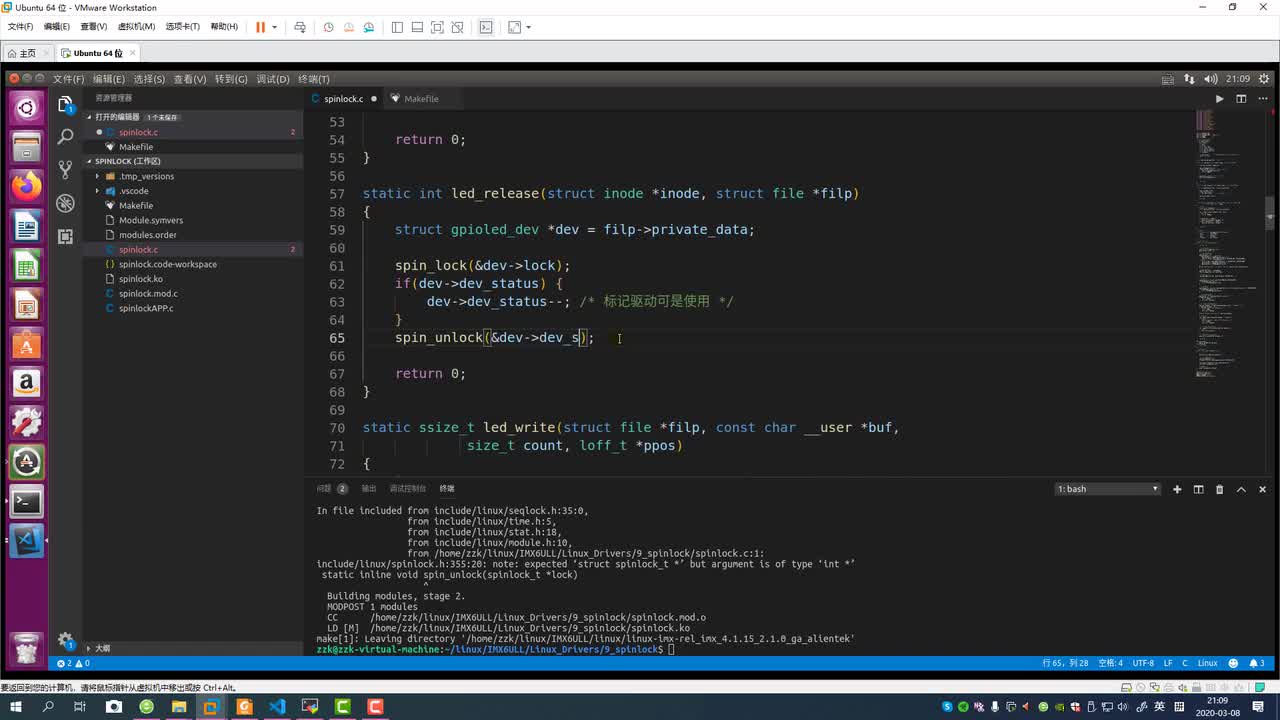The image size is (1280, 720).
Task: Change indentation via 空格: 4 status item
Action: [x=1111, y=663]
